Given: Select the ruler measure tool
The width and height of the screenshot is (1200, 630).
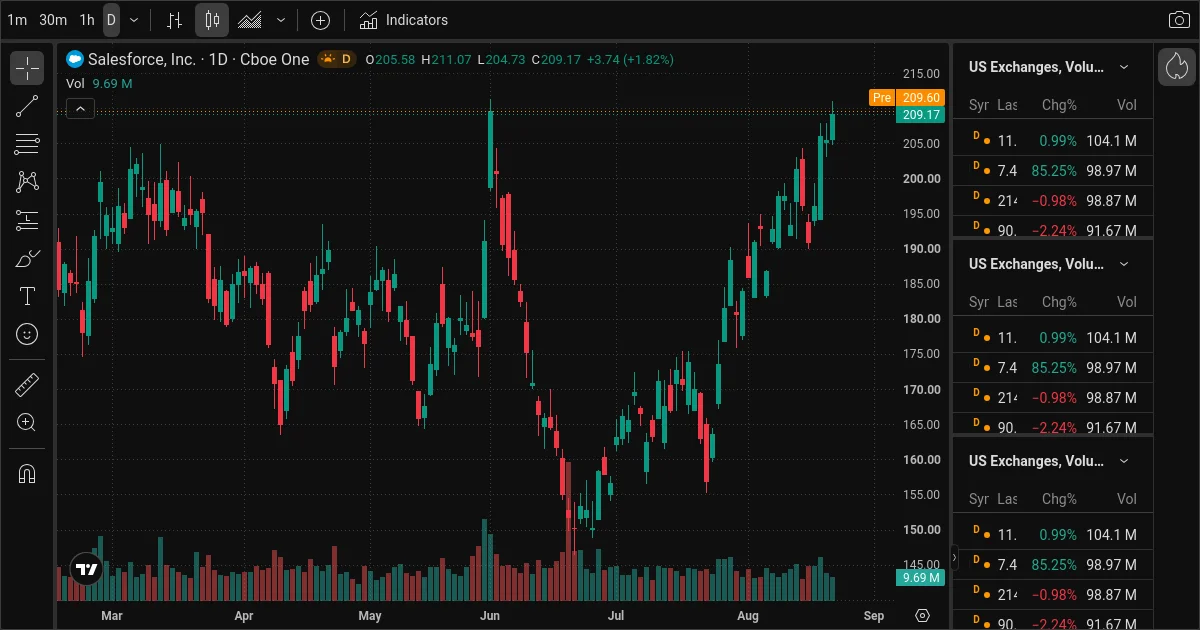Looking at the screenshot, I should 27,384.
